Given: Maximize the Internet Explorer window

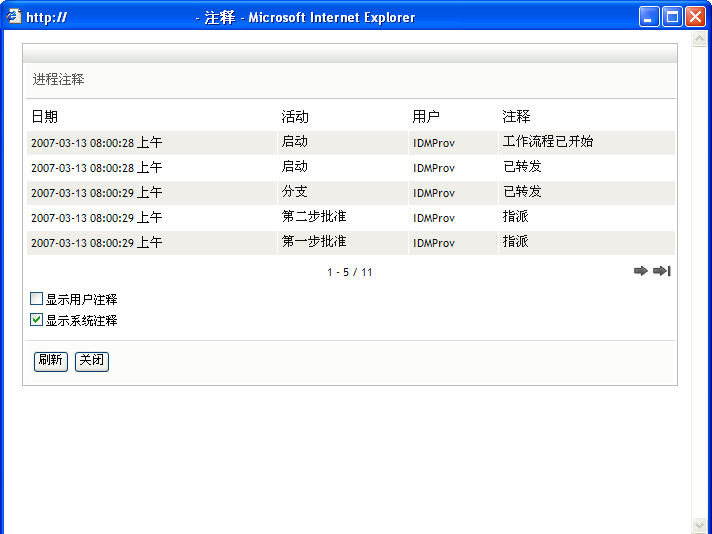Looking at the screenshot, I should 672,17.
